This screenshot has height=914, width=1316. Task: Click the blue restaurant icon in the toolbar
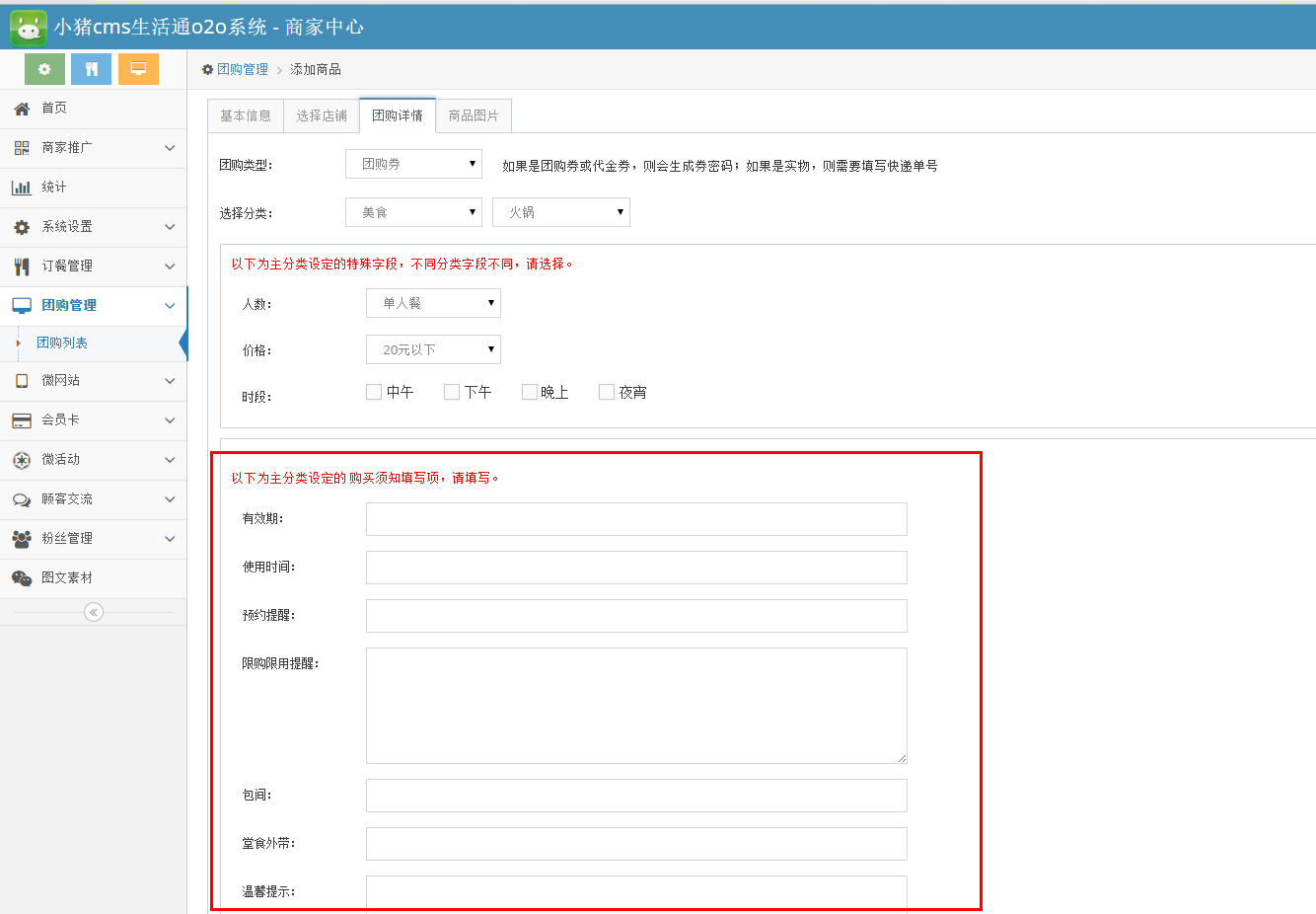coord(91,69)
